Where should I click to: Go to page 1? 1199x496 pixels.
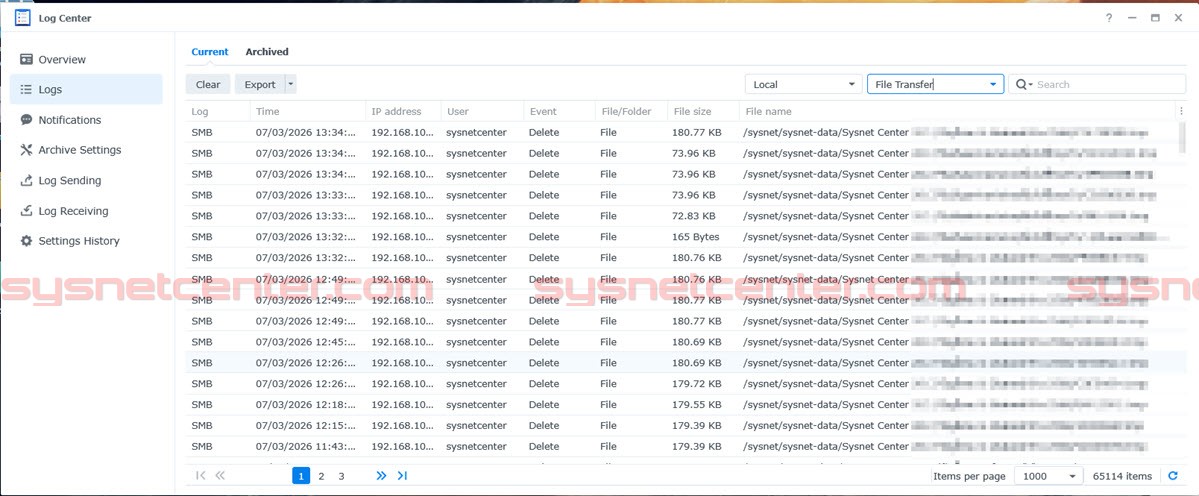[x=301, y=476]
